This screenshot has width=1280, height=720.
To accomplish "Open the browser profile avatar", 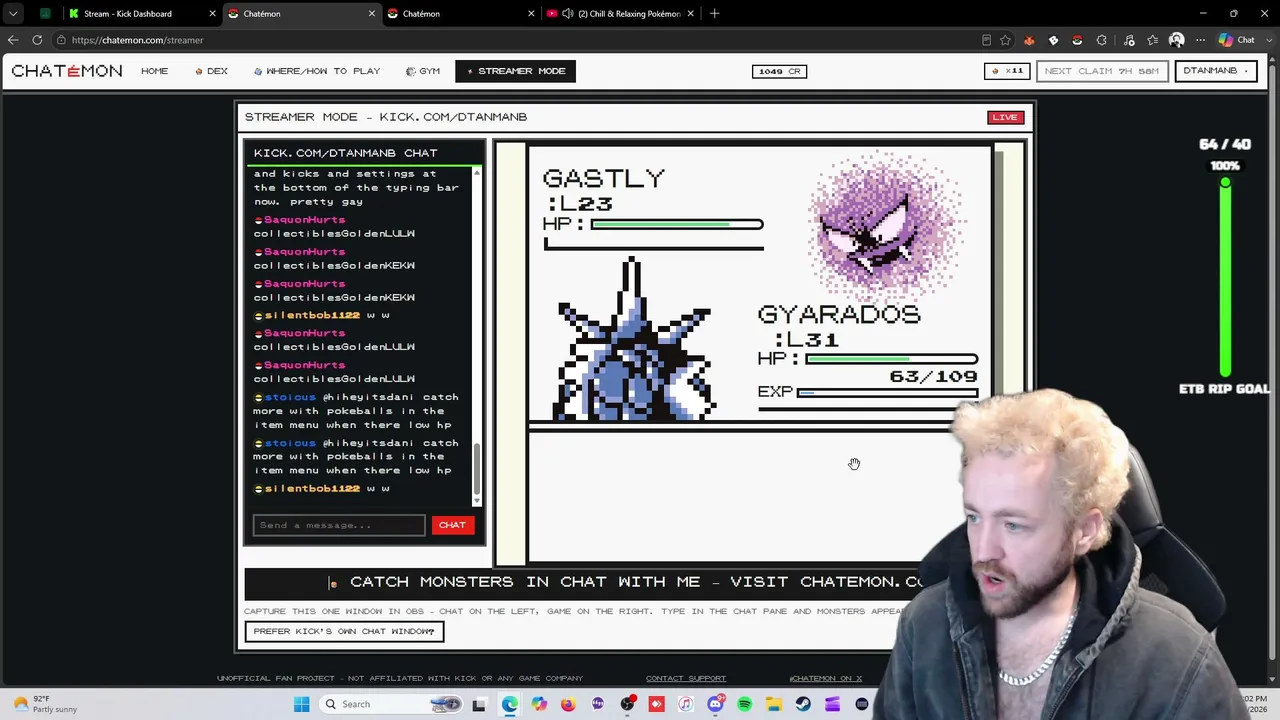I will (x=1177, y=40).
